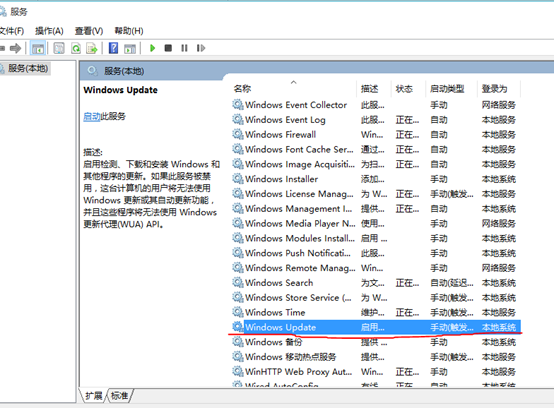Open the 查看(V) menu
Screen dimensions: 554x408
pyautogui.click(x=89, y=31)
